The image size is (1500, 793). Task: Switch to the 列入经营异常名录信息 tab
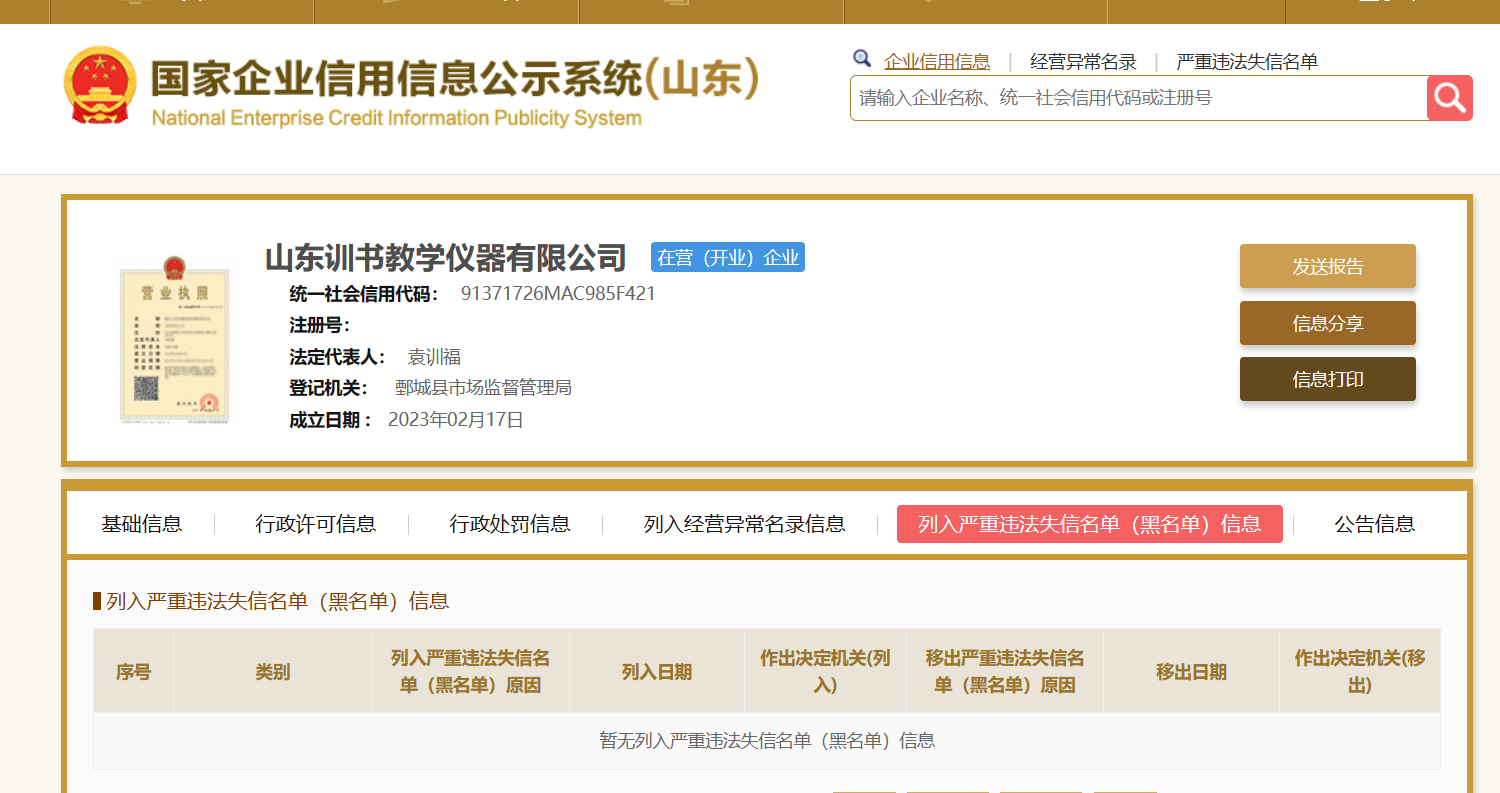pos(744,524)
